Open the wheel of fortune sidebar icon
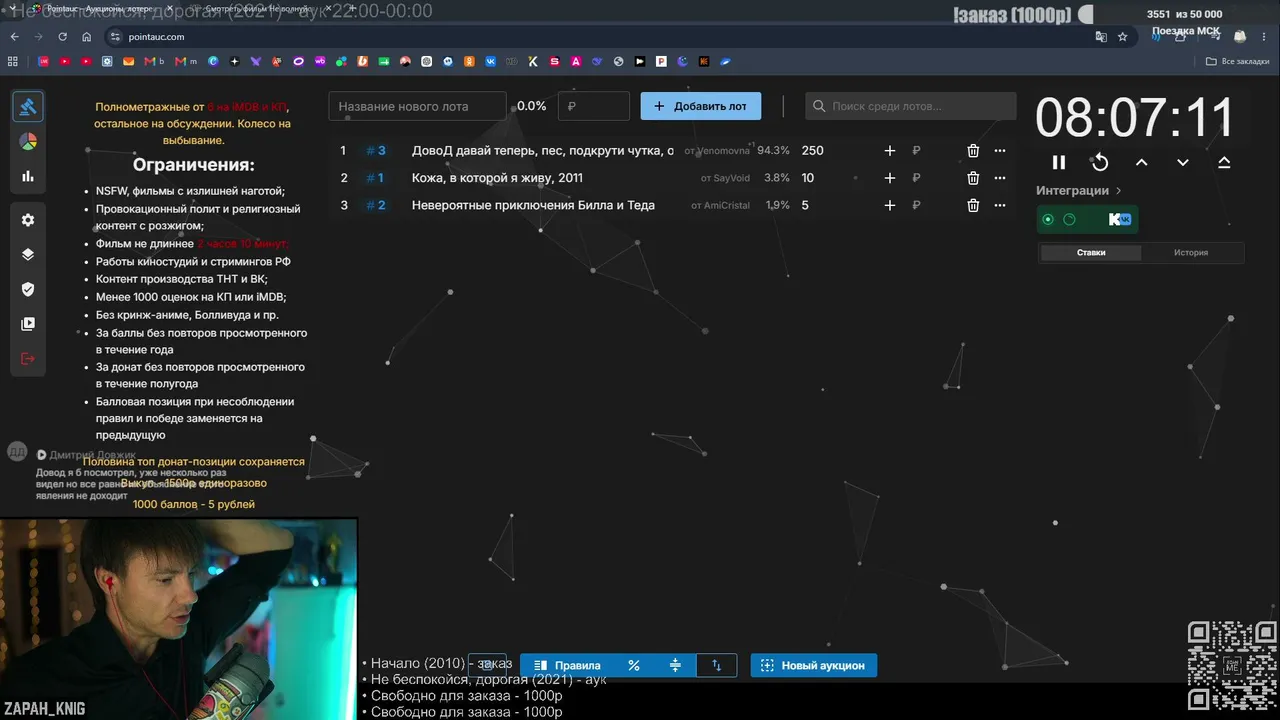 (x=28, y=142)
